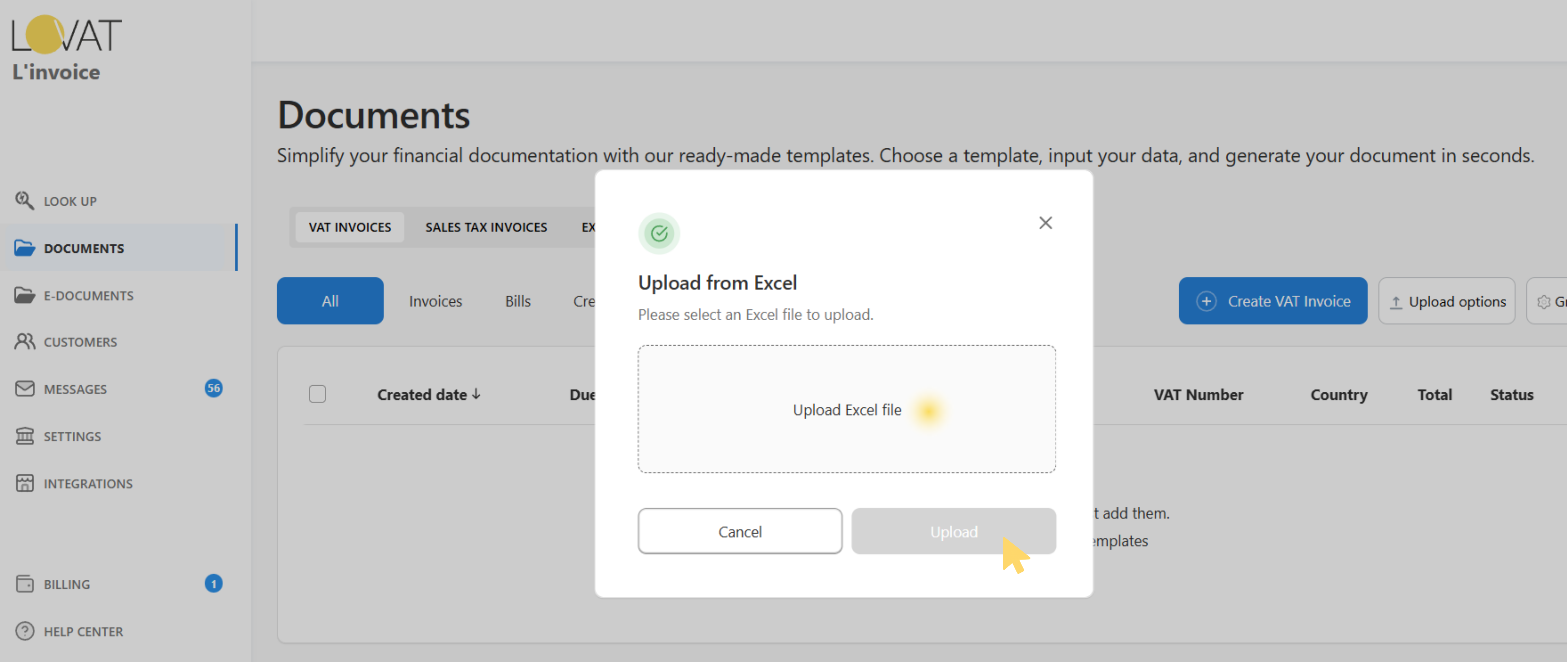Open the Documents folder icon
This screenshot has width=1568, height=663.
click(24, 248)
